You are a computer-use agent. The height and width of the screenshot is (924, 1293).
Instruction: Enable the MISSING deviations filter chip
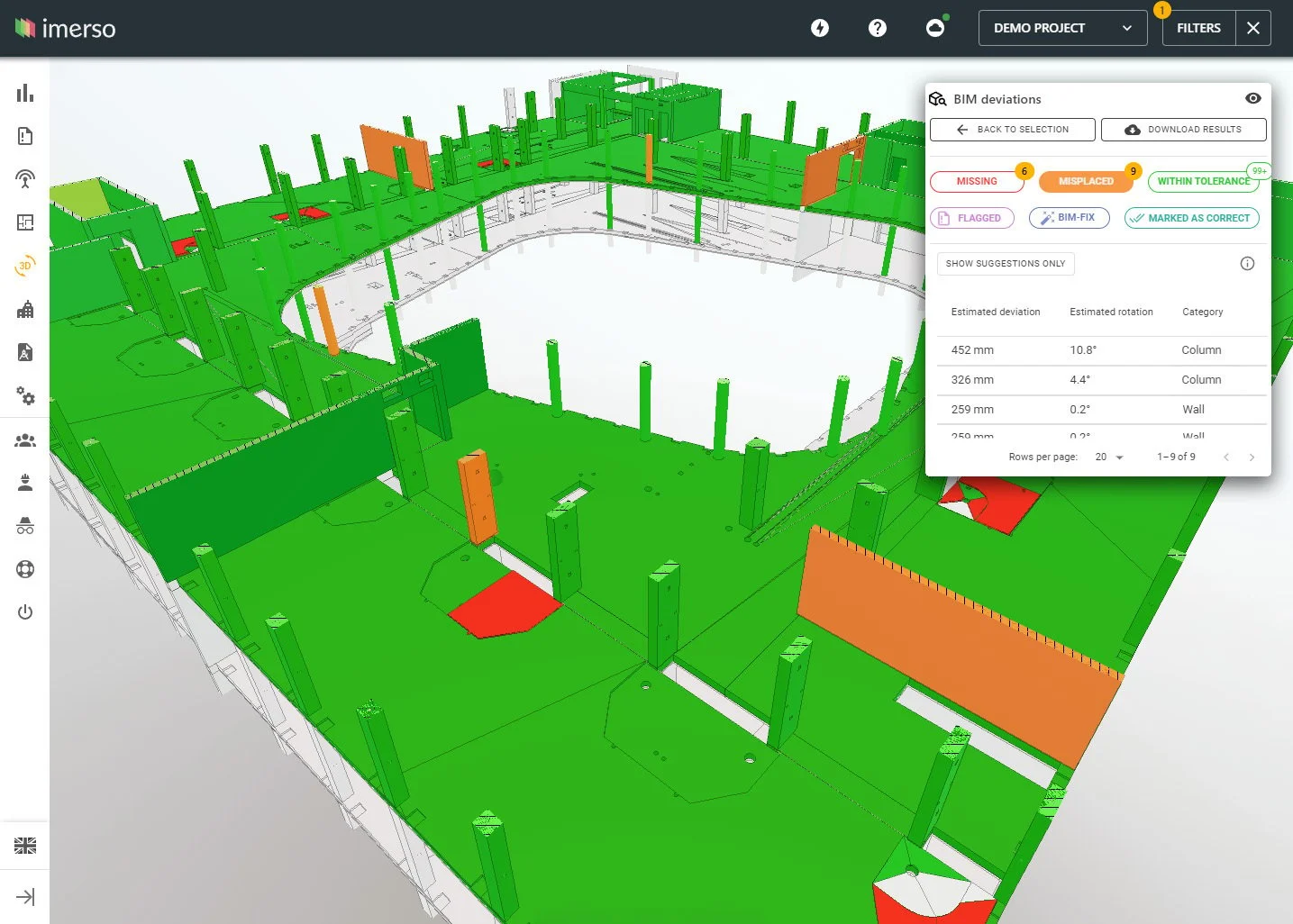[x=978, y=181]
